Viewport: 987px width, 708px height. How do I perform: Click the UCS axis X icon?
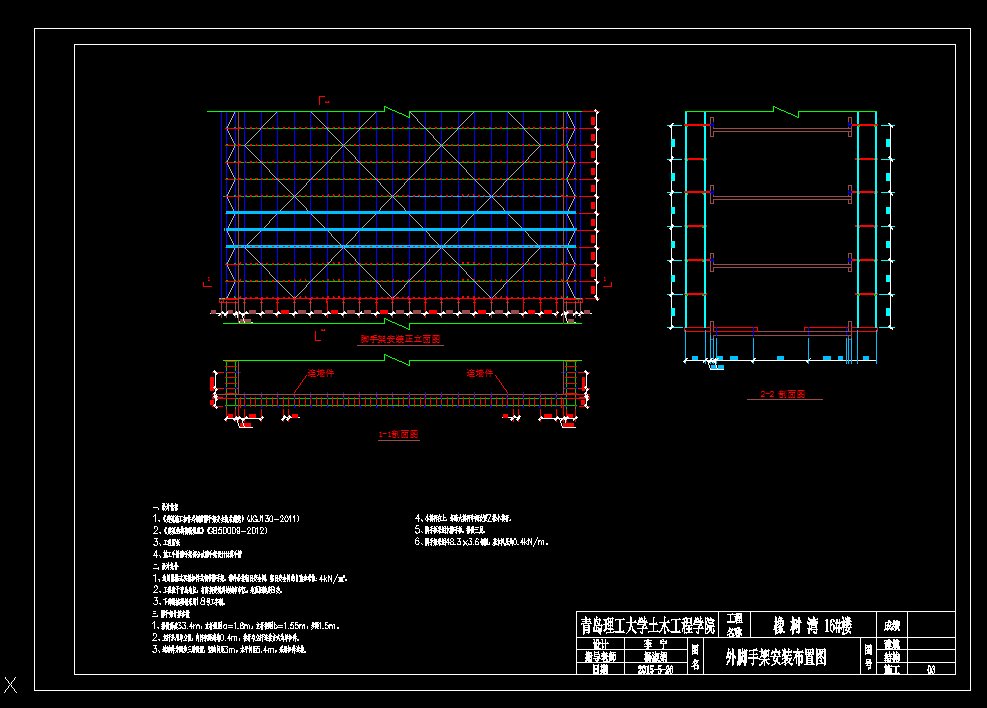[11, 684]
